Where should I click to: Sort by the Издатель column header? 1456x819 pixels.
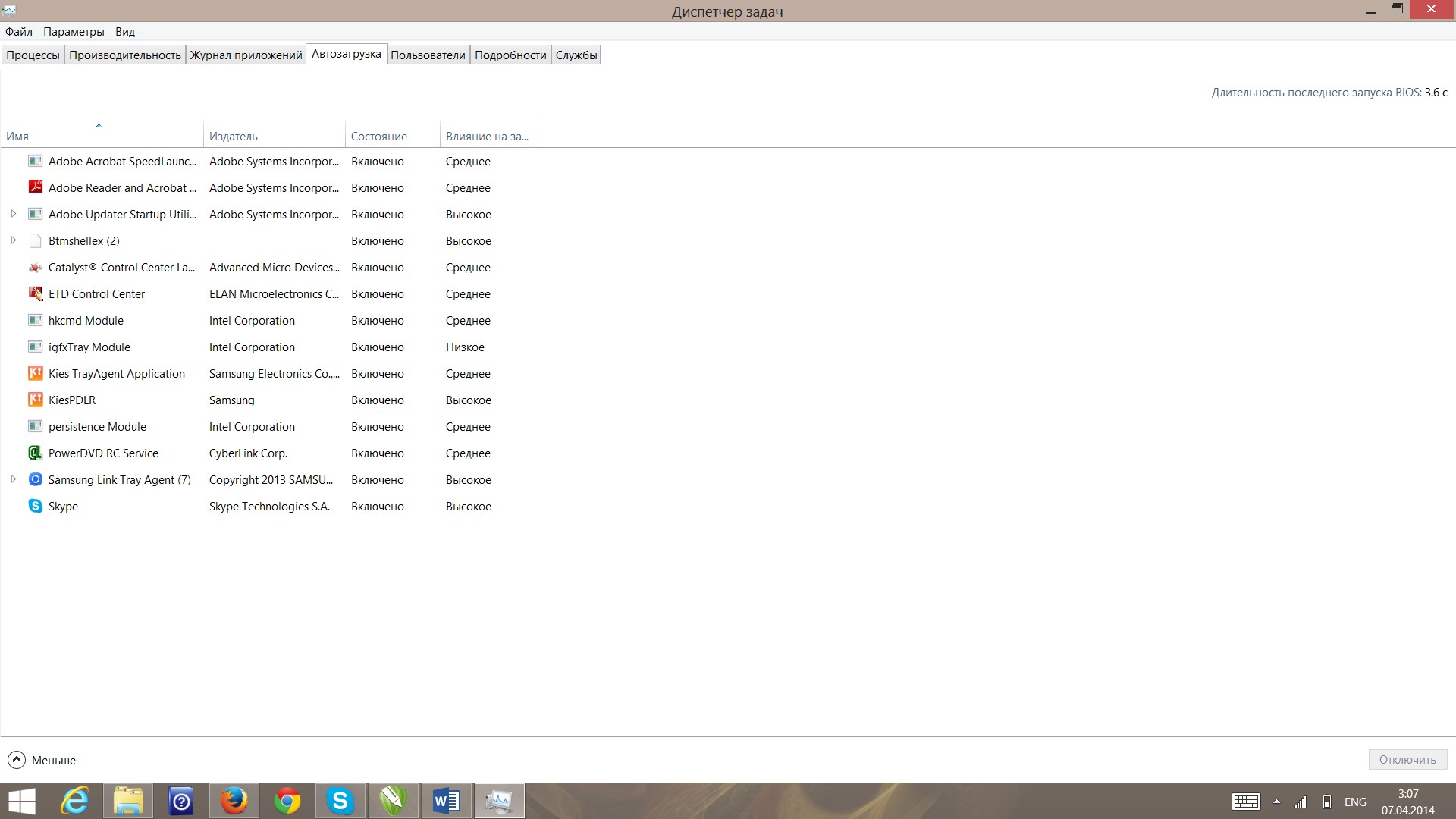[275, 135]
